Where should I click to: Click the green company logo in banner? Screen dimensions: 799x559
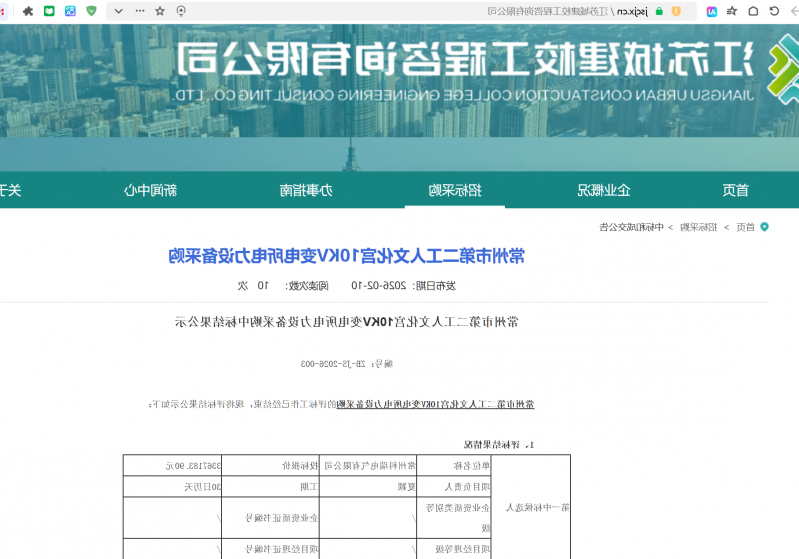tap(783, 69)
